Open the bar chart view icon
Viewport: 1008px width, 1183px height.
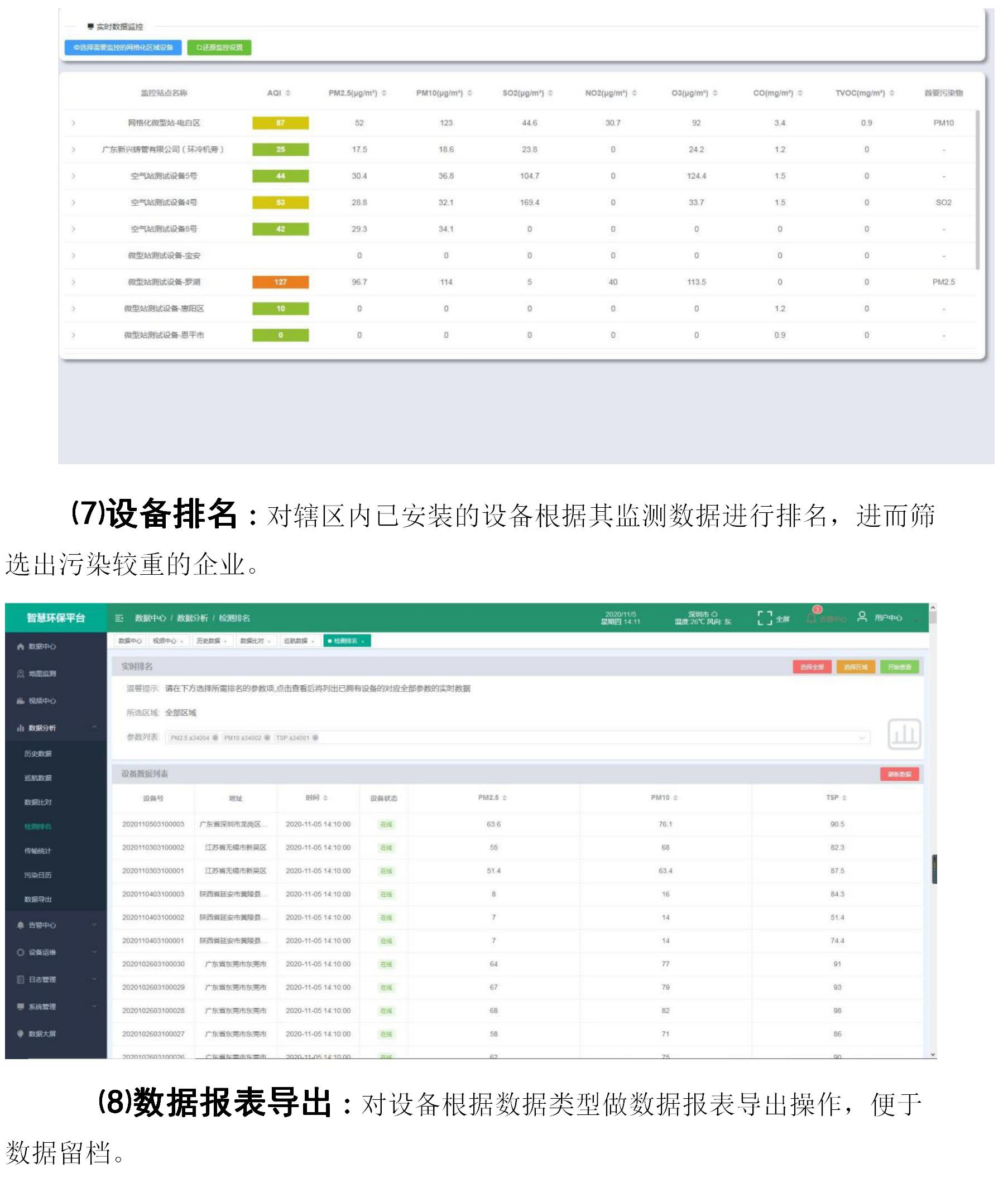[x=904, y=734]
